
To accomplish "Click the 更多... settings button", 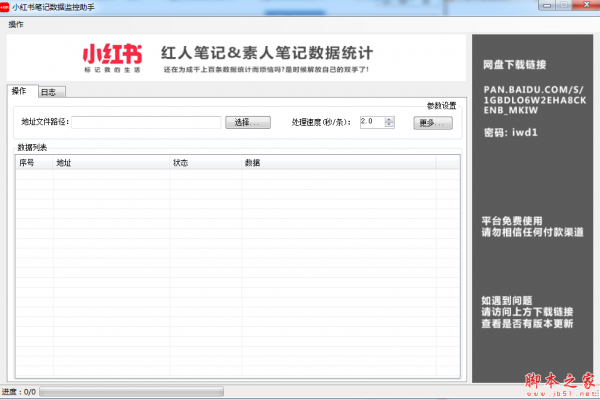I will pyautogui.click(x=433, y=123).
